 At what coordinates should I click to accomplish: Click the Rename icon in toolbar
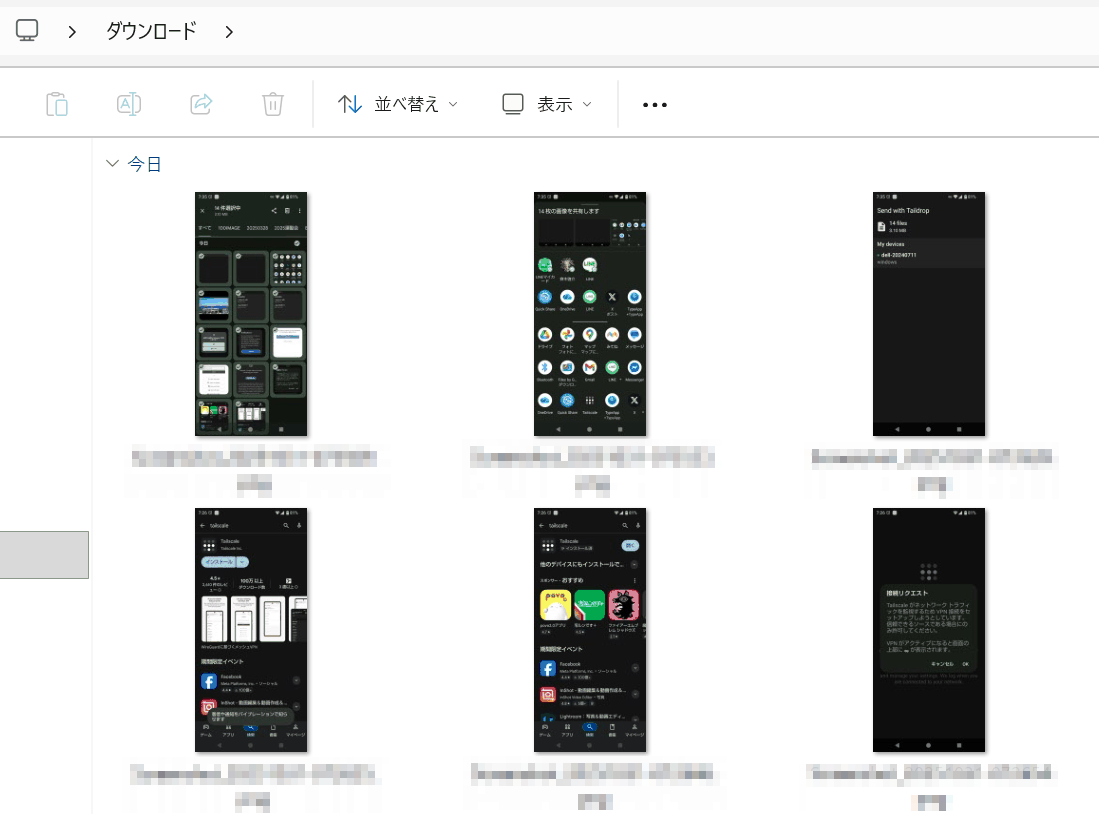coord(129,104)
